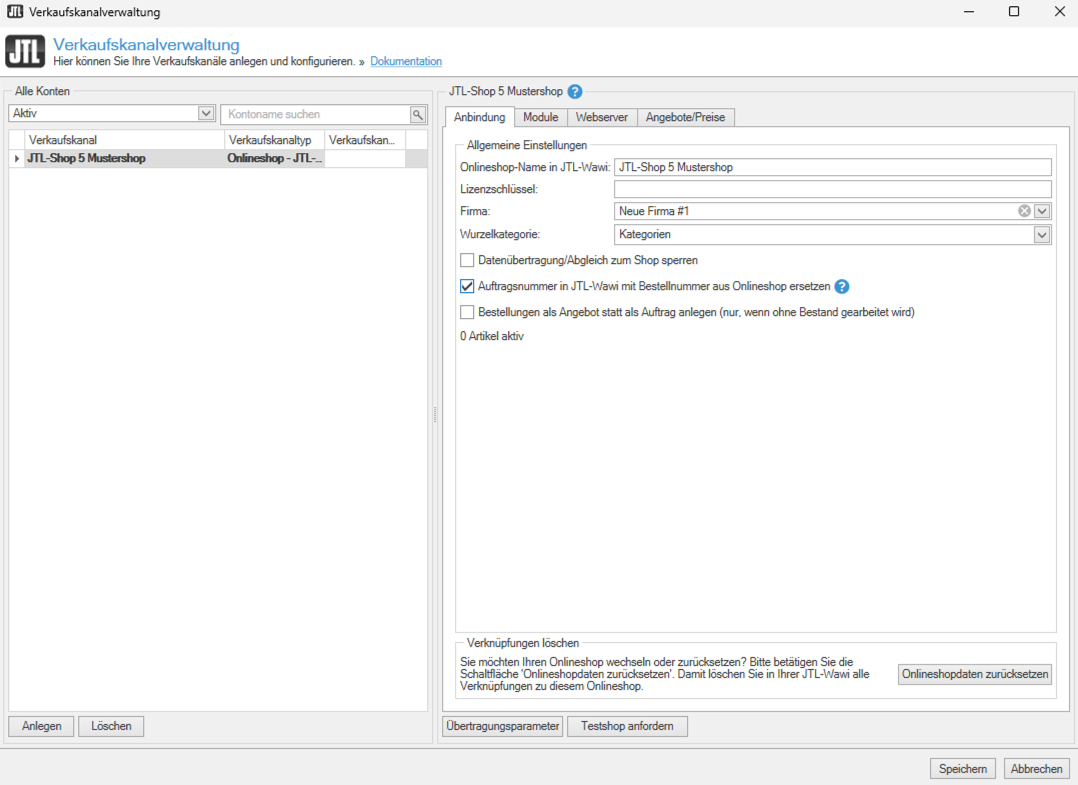1078x785 pixels.
Task: Click the Onlineshop-Name in JTL-Wawi field
Action: point(833,167)
